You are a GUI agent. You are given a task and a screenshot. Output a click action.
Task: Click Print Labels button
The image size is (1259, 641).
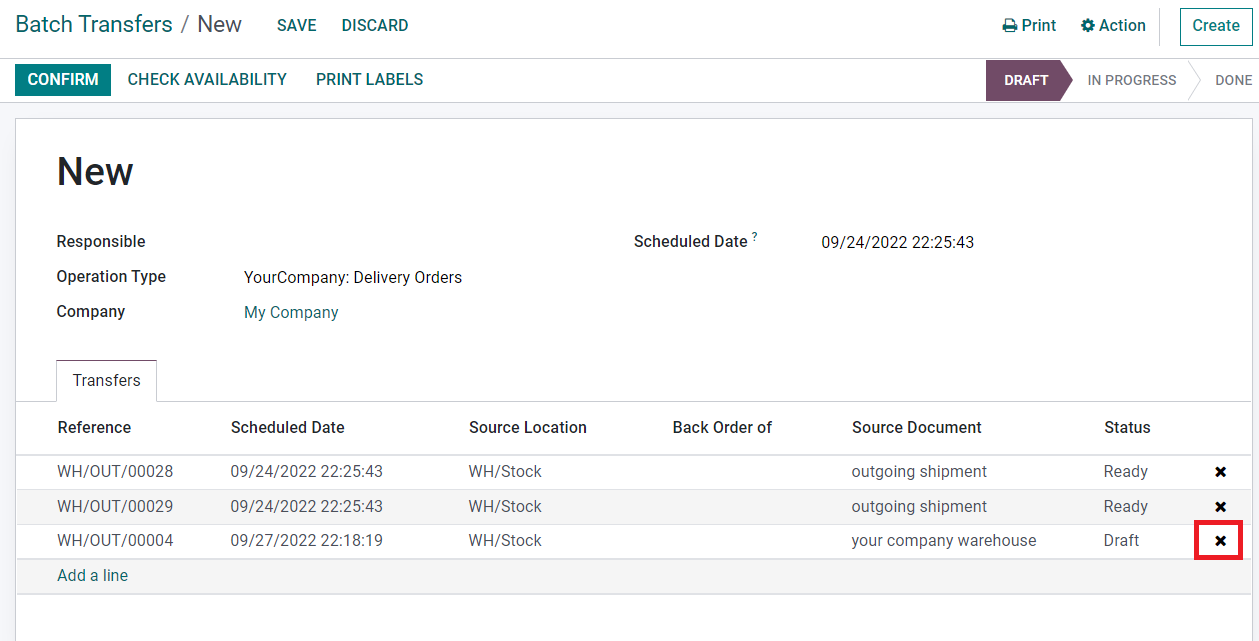pyautogui.click(x=369, y=80)
